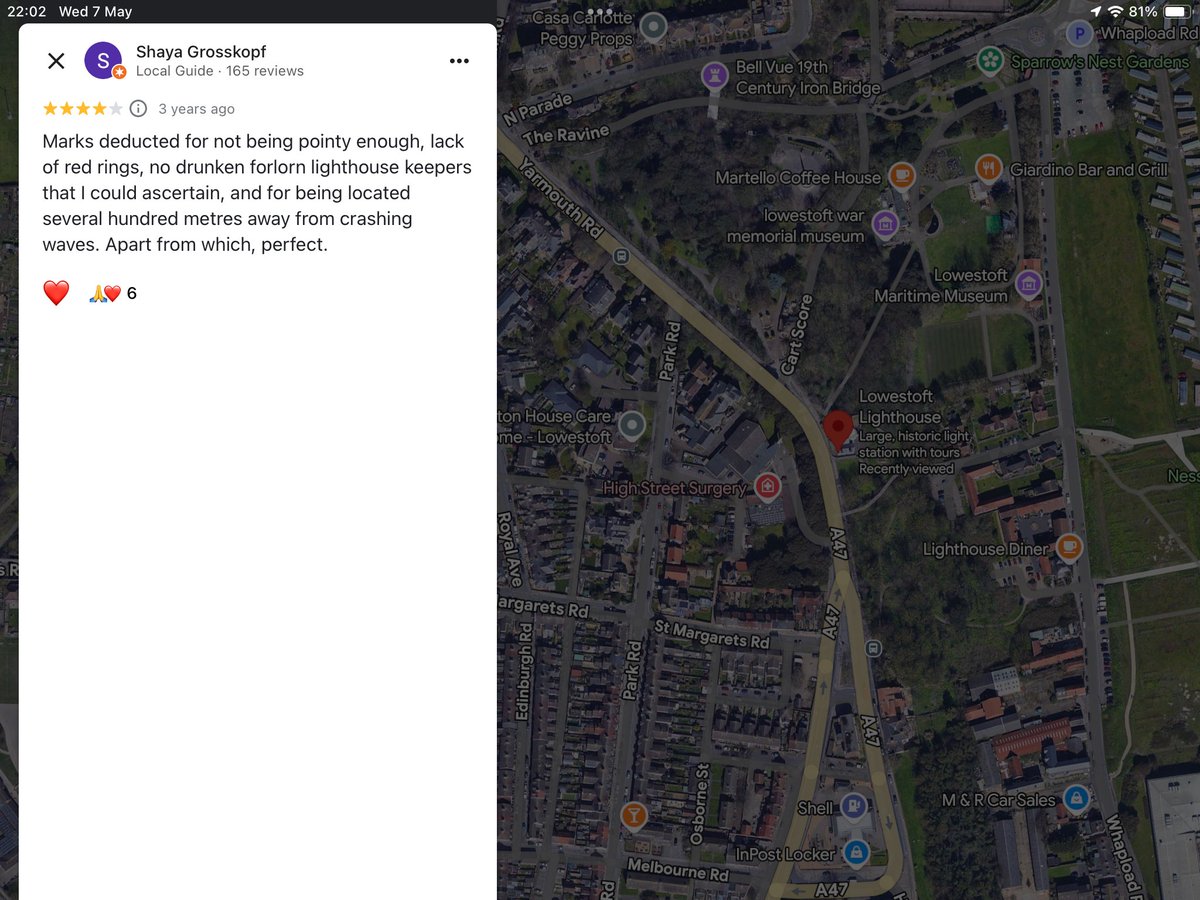The width and height of the screenshot is (1200, 900).
Task: Tap the rating info icon beside stars
Action: (x=139, y=109)
